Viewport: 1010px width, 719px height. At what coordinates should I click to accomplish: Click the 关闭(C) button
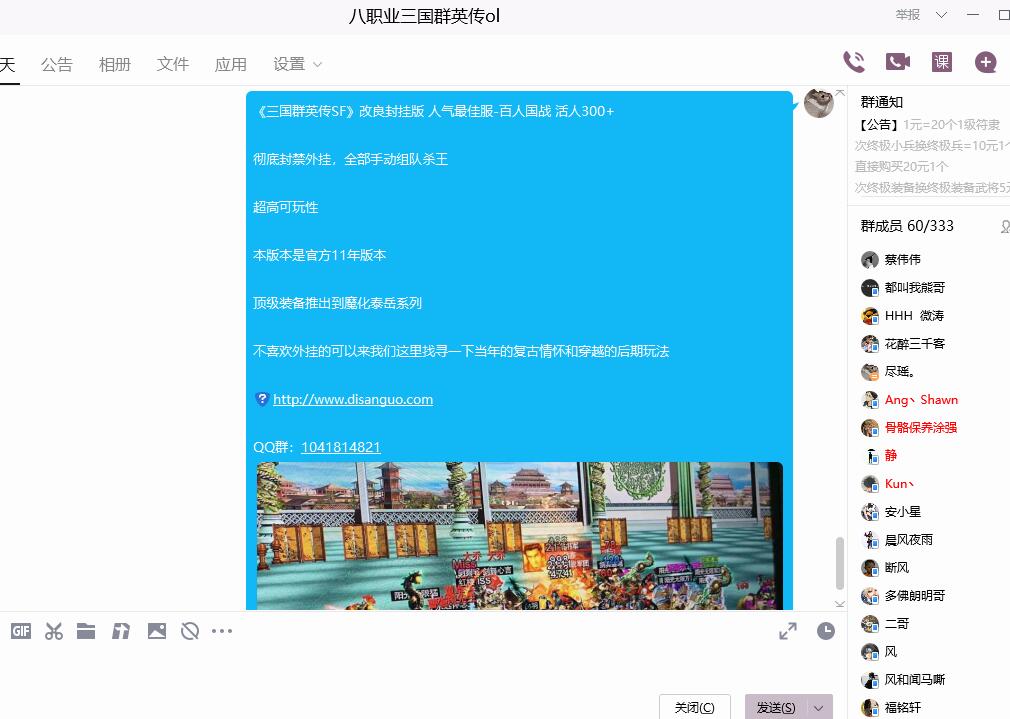coord(694,707)
